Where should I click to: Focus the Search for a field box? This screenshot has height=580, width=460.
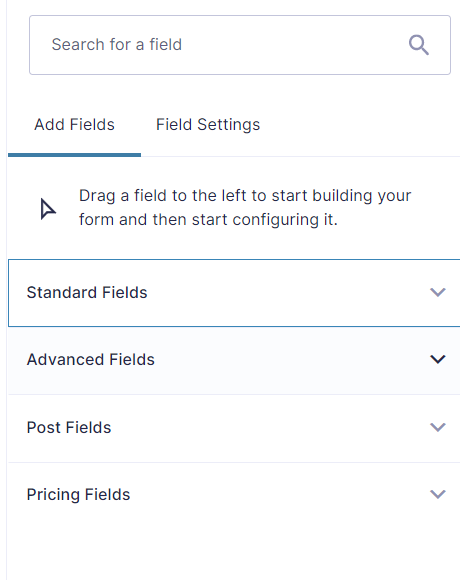[x=240, y=45]
